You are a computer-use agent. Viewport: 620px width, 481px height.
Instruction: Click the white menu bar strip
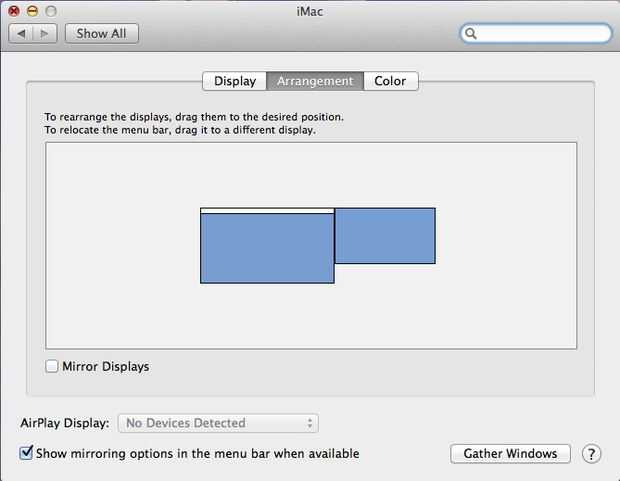267,210
